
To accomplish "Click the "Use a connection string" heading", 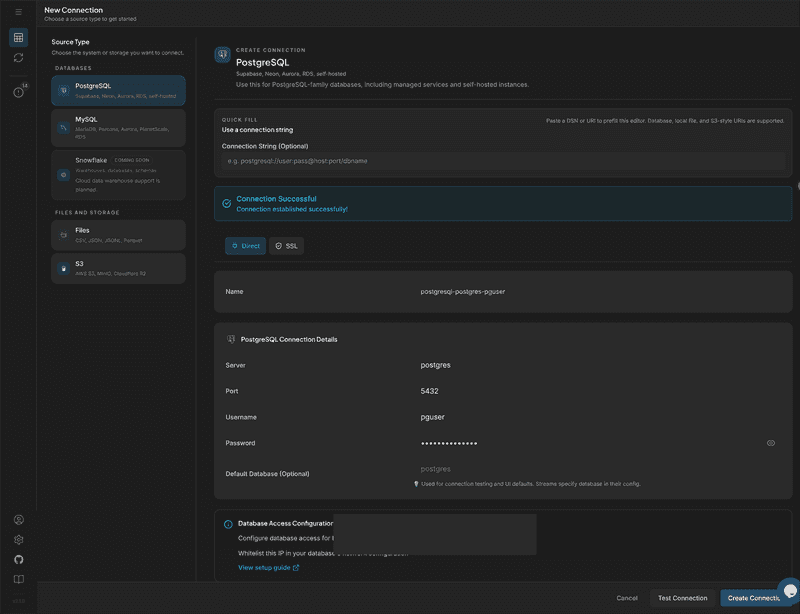I will pyautogui.click(x=257, y=130).
